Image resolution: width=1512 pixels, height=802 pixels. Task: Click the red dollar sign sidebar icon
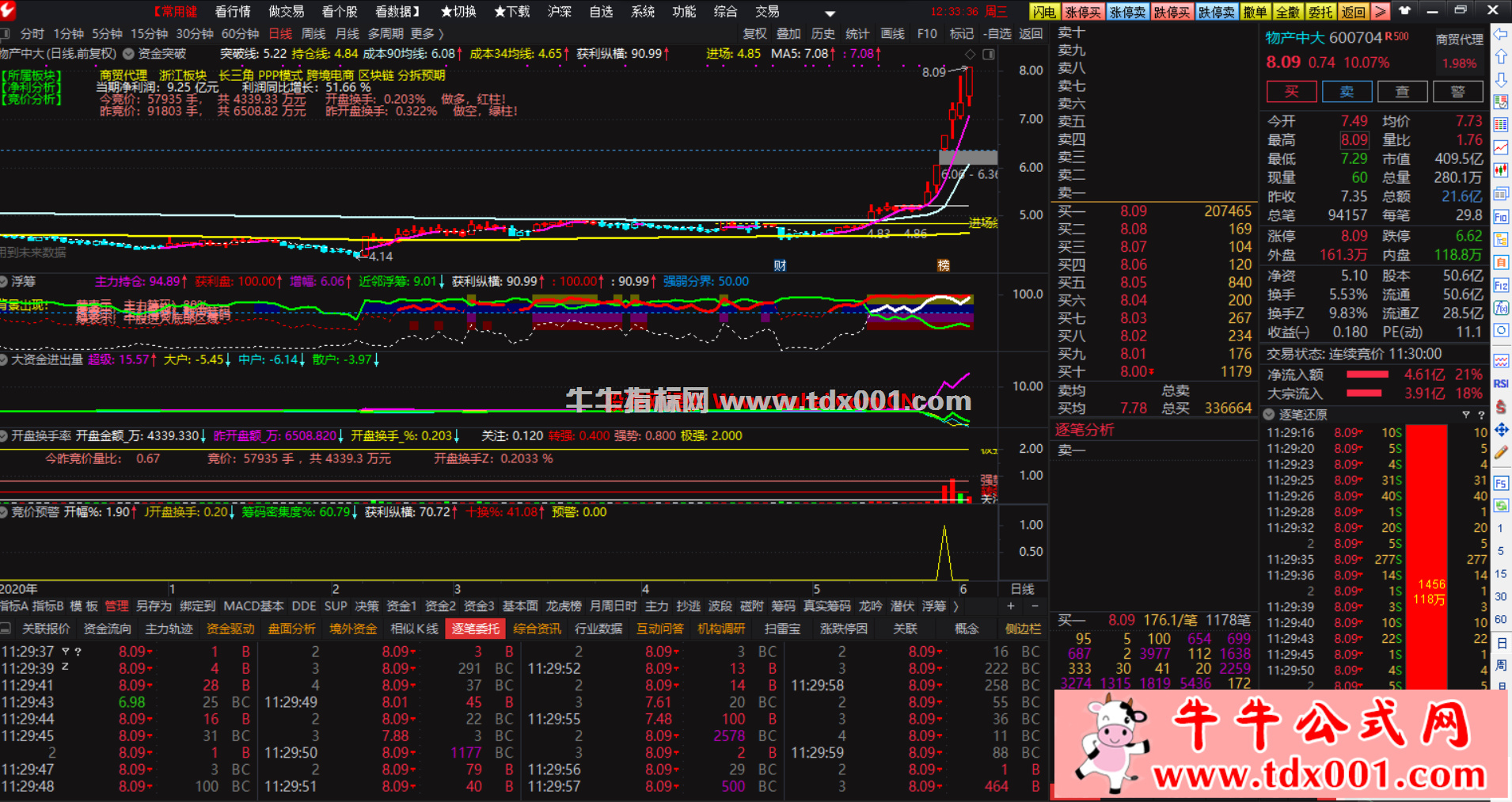click(x=1500, y=406)
